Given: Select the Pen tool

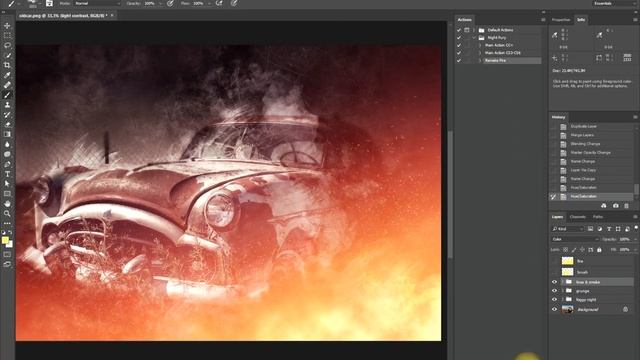Looking at the screenshot, I should point(7,164).
